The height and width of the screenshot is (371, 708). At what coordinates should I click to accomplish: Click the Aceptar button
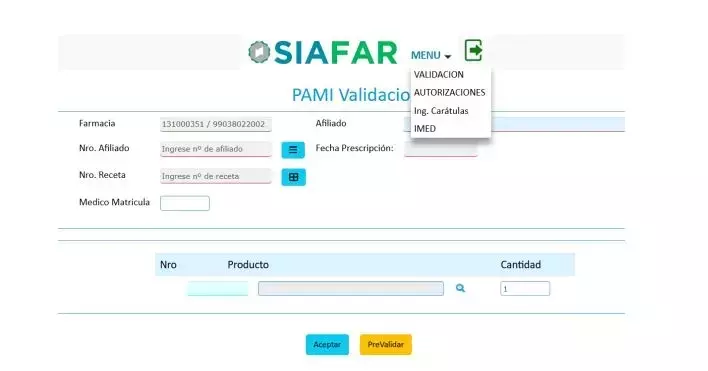pyautogui.click(x=327, y=344)
